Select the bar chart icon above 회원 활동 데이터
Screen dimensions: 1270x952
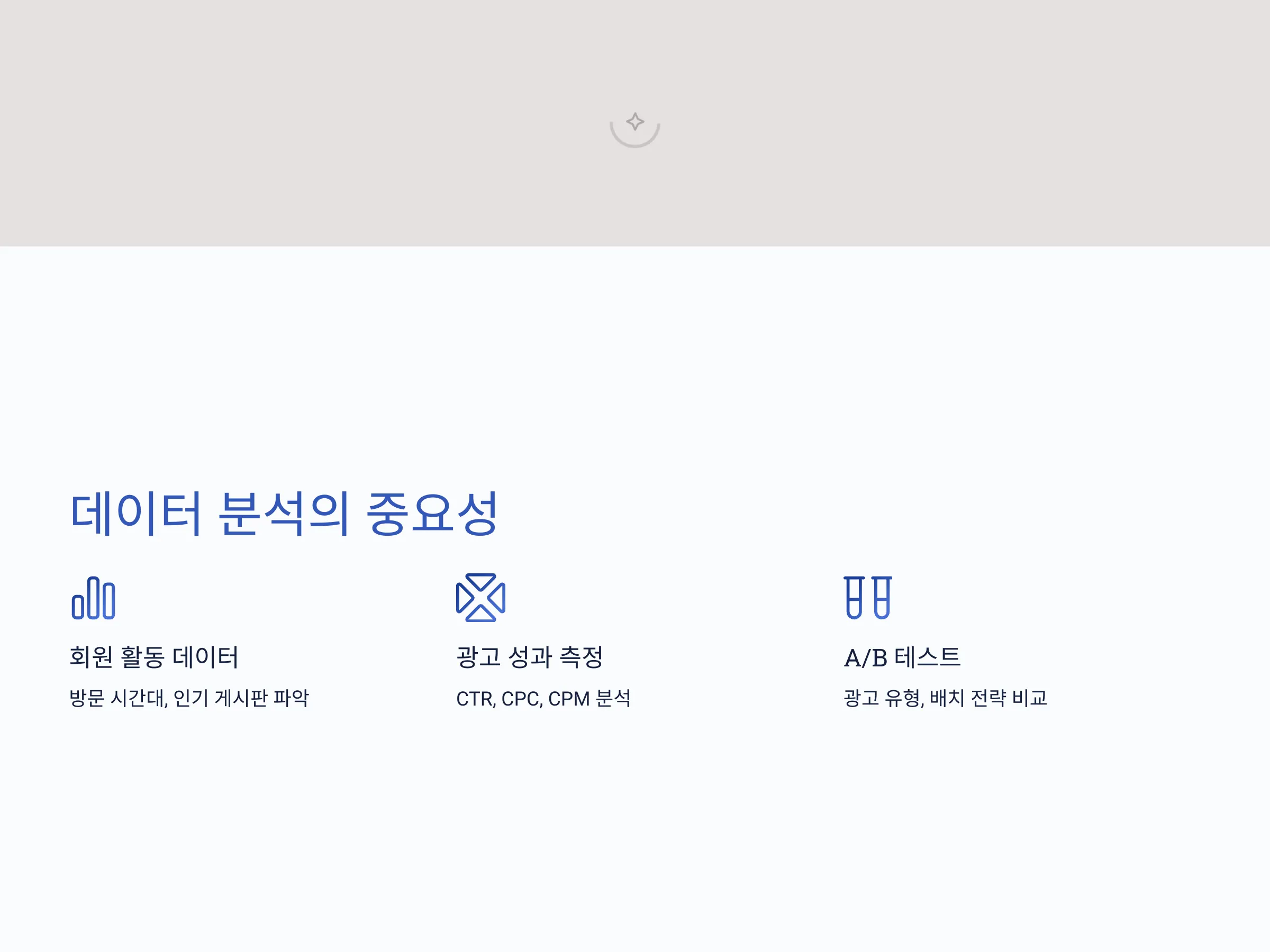click(94, 598)
